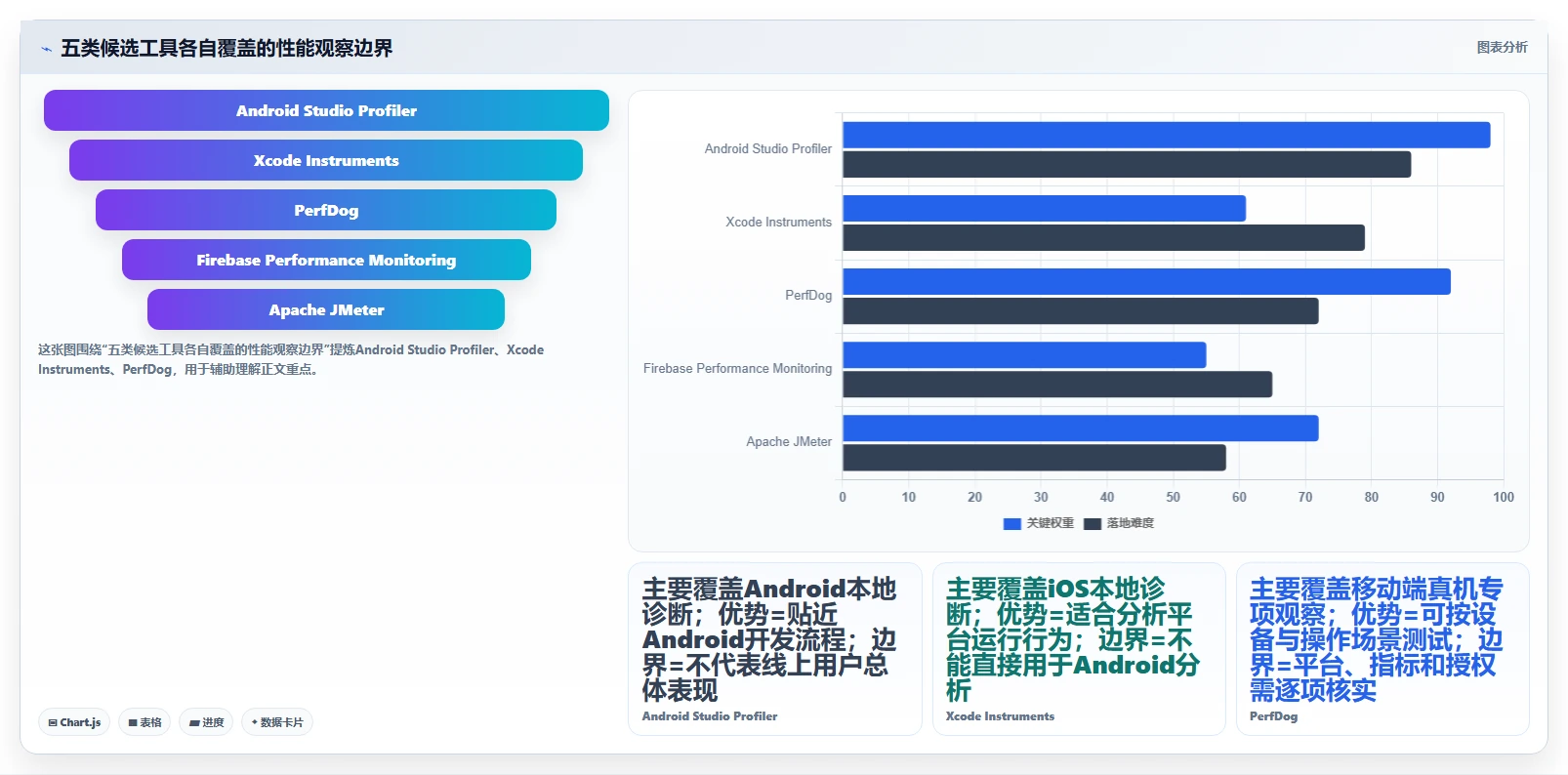Click the green 主要覆盖iOS本地诊断 card text

click(1073, 639)
